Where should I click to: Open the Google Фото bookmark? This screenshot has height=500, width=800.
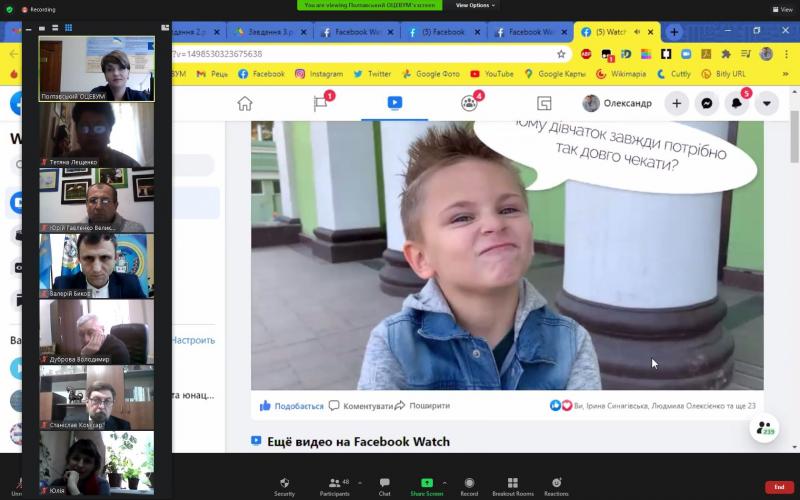(x=431, y=74)
